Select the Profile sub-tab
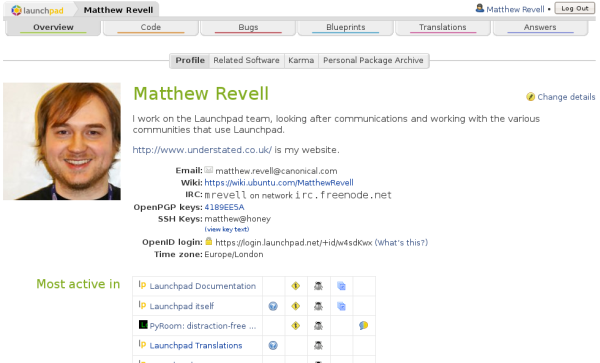Viewport: 600px width, 363px height. pos(190,60)
